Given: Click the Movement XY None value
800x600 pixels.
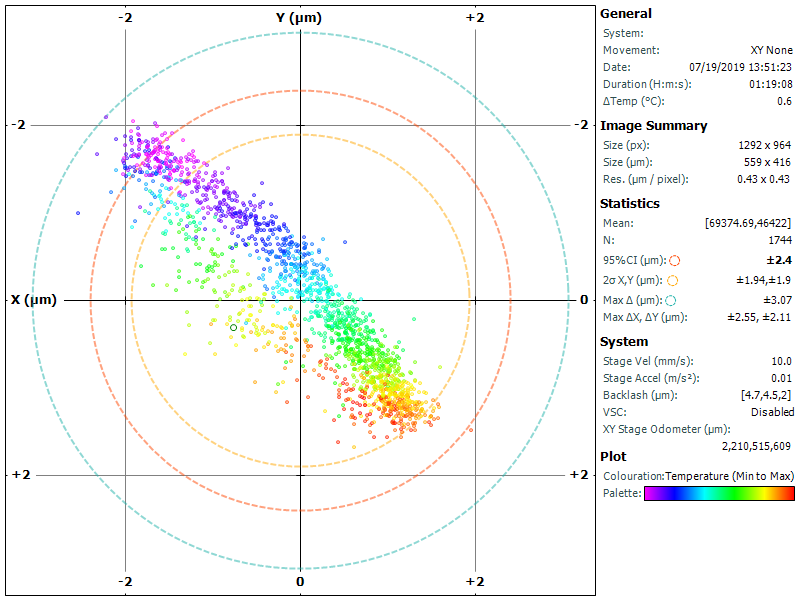Looking at the screenshot, I should click(771, 50).
